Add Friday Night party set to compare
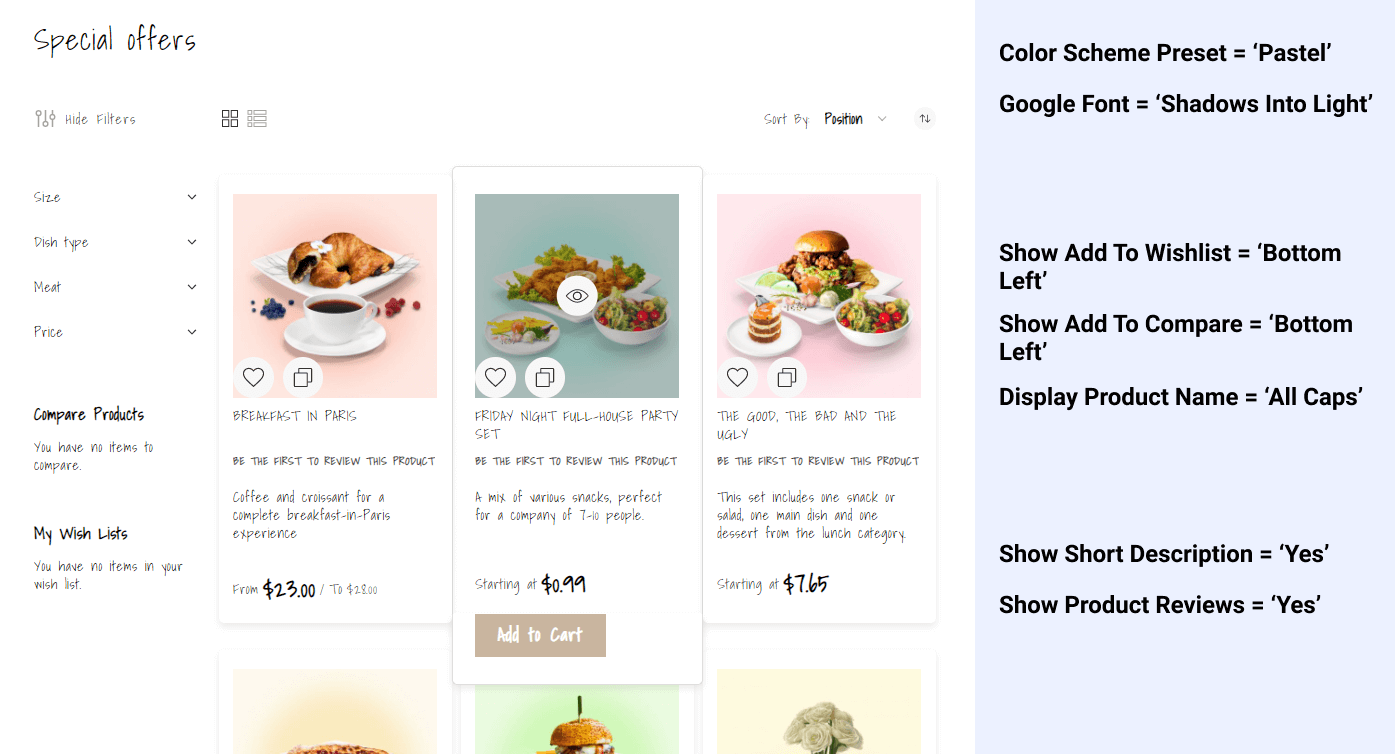1395x754 pixels. [545, 377]
